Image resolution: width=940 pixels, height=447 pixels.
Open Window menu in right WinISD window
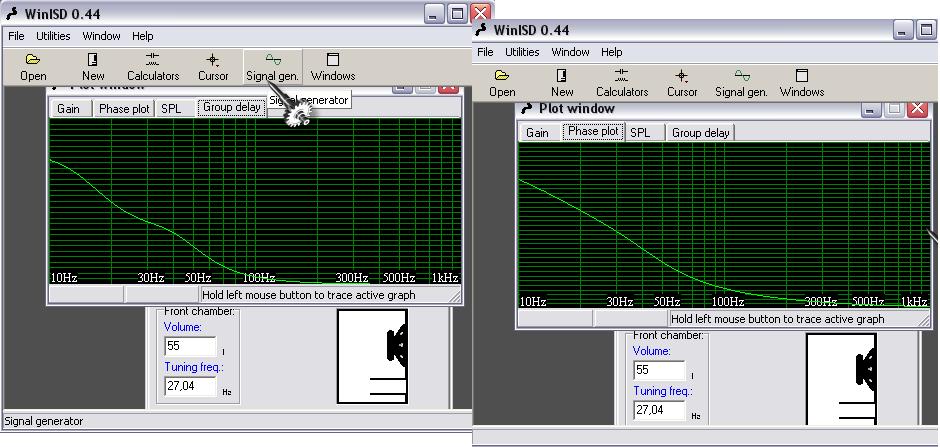(x=570, y=52)
